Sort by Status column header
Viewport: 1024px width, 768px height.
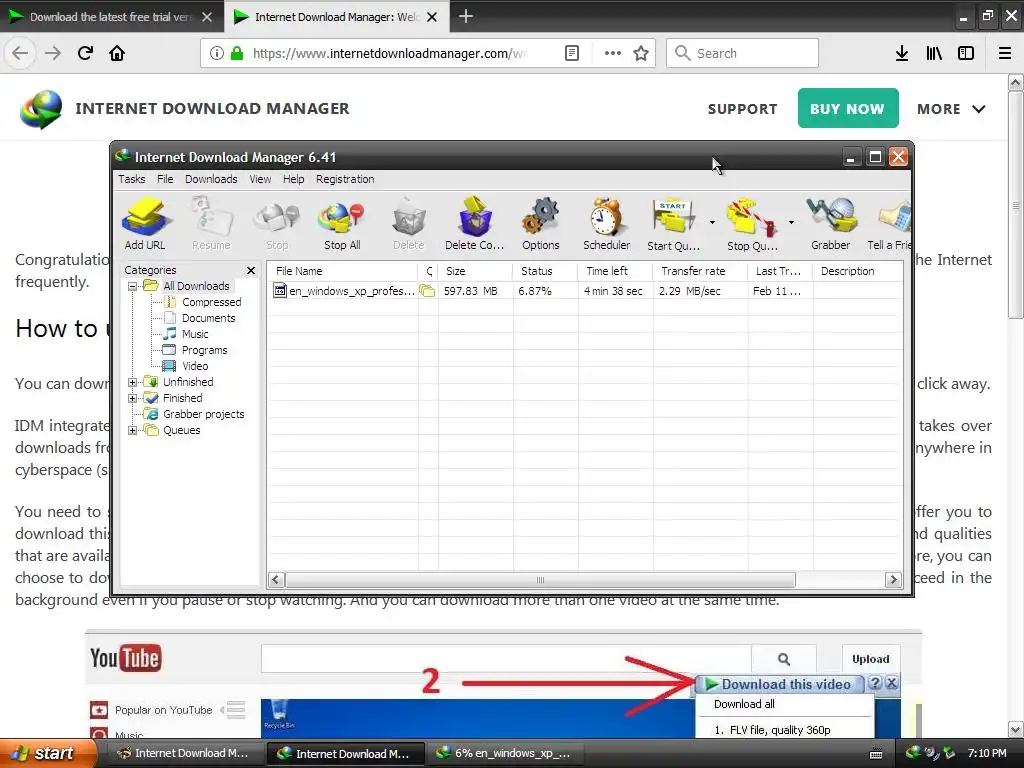[545, 271]
